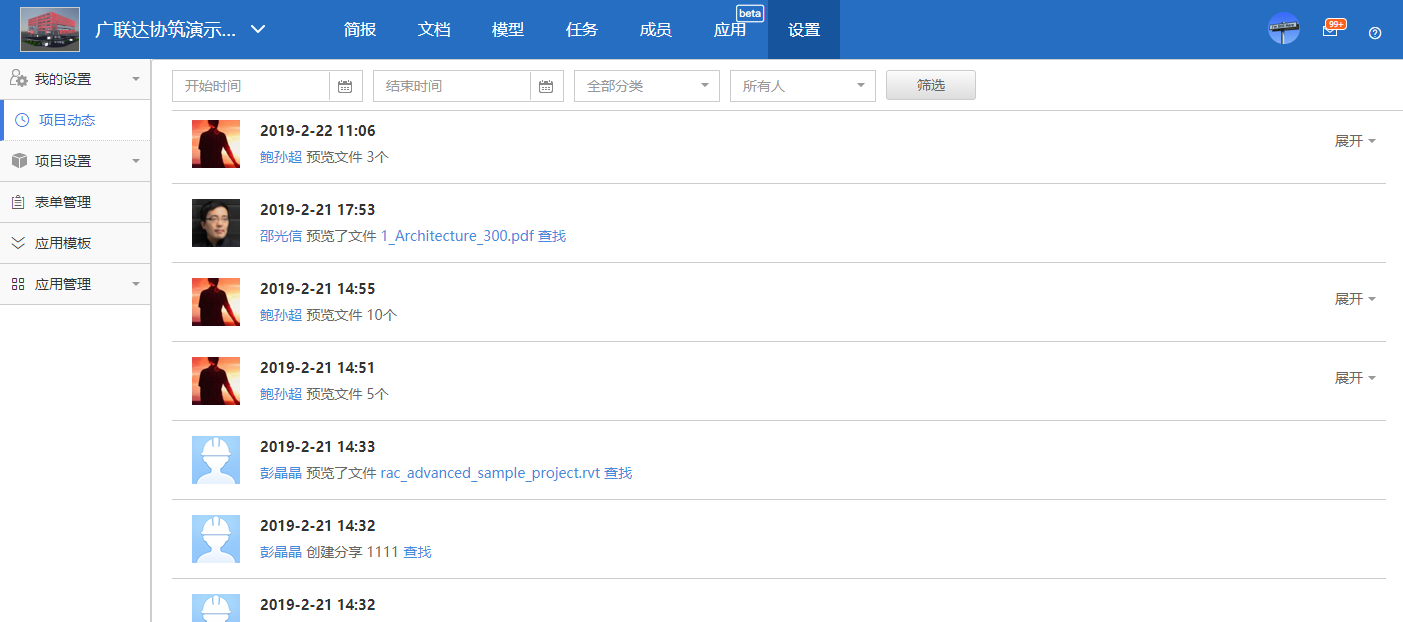Click the calendar icon beside 结束时间
This screenshot has height=622, width=1403.
click(x=546, y=86)
